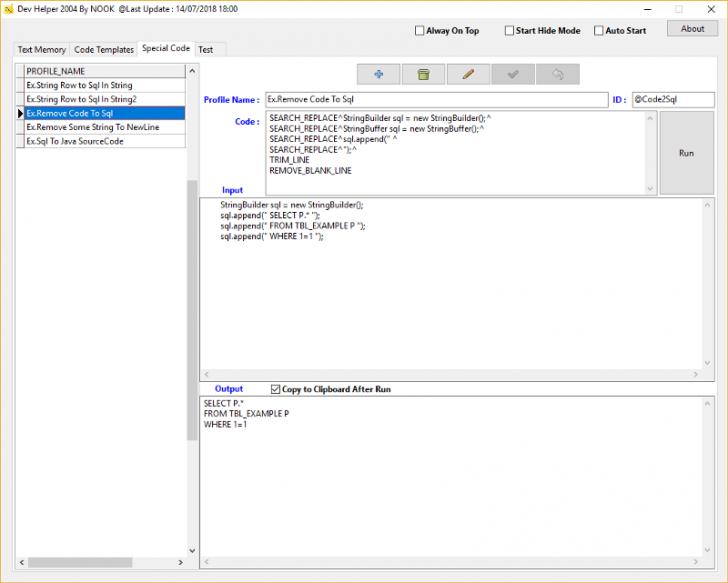
Task: Select the Special Code tab
Action: 166,48
